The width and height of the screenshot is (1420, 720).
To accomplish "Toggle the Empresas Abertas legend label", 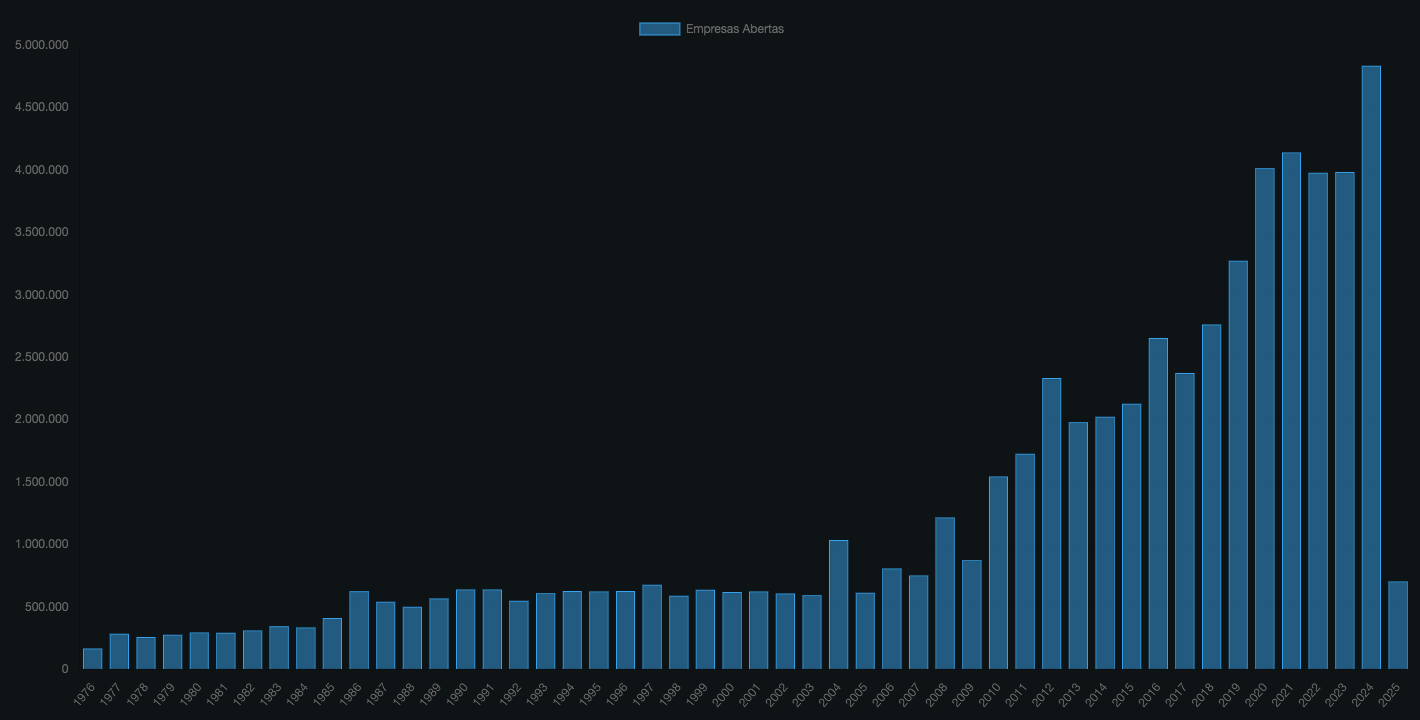I will pyautogui.click(x=734, y=29).
